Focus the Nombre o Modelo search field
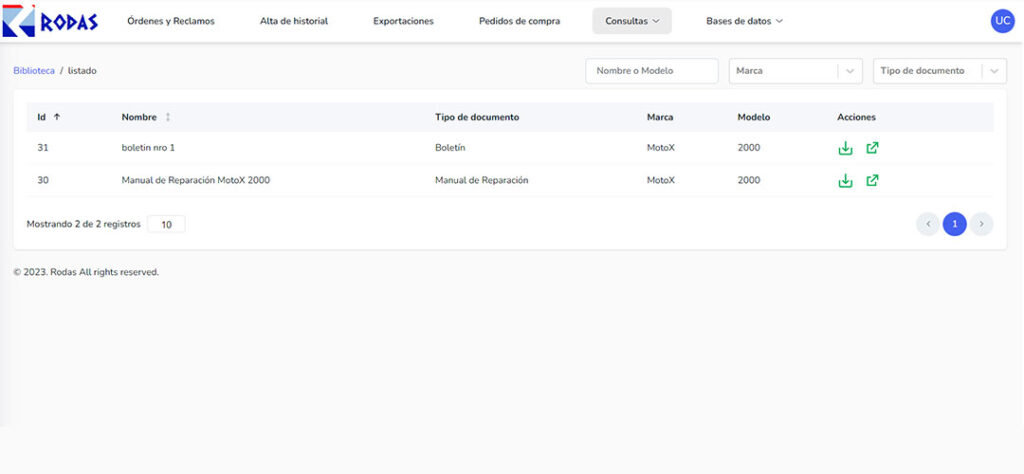1024x474 pixels. (x=652, y=71)
